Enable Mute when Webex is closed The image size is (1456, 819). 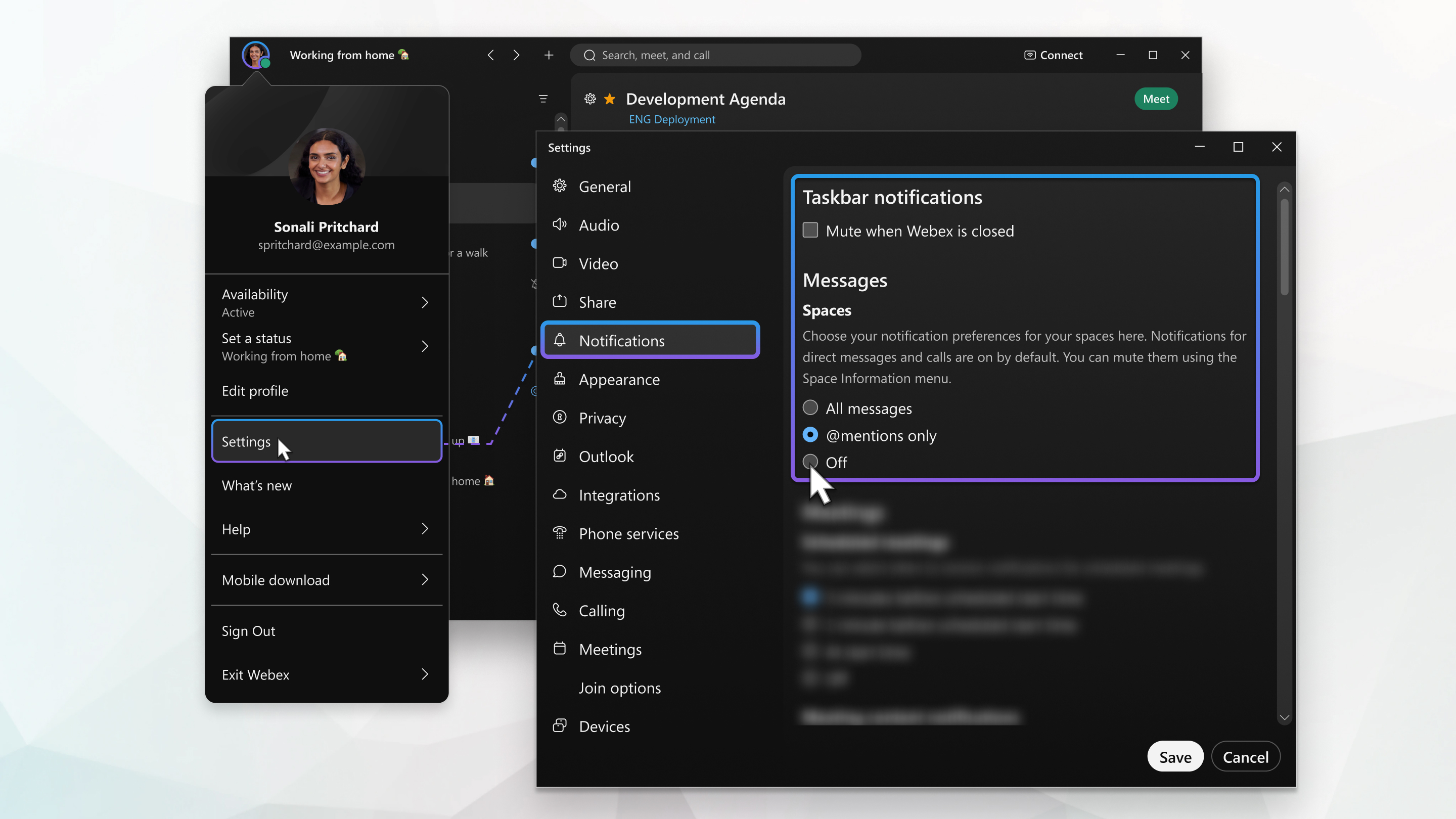point(810,230)
